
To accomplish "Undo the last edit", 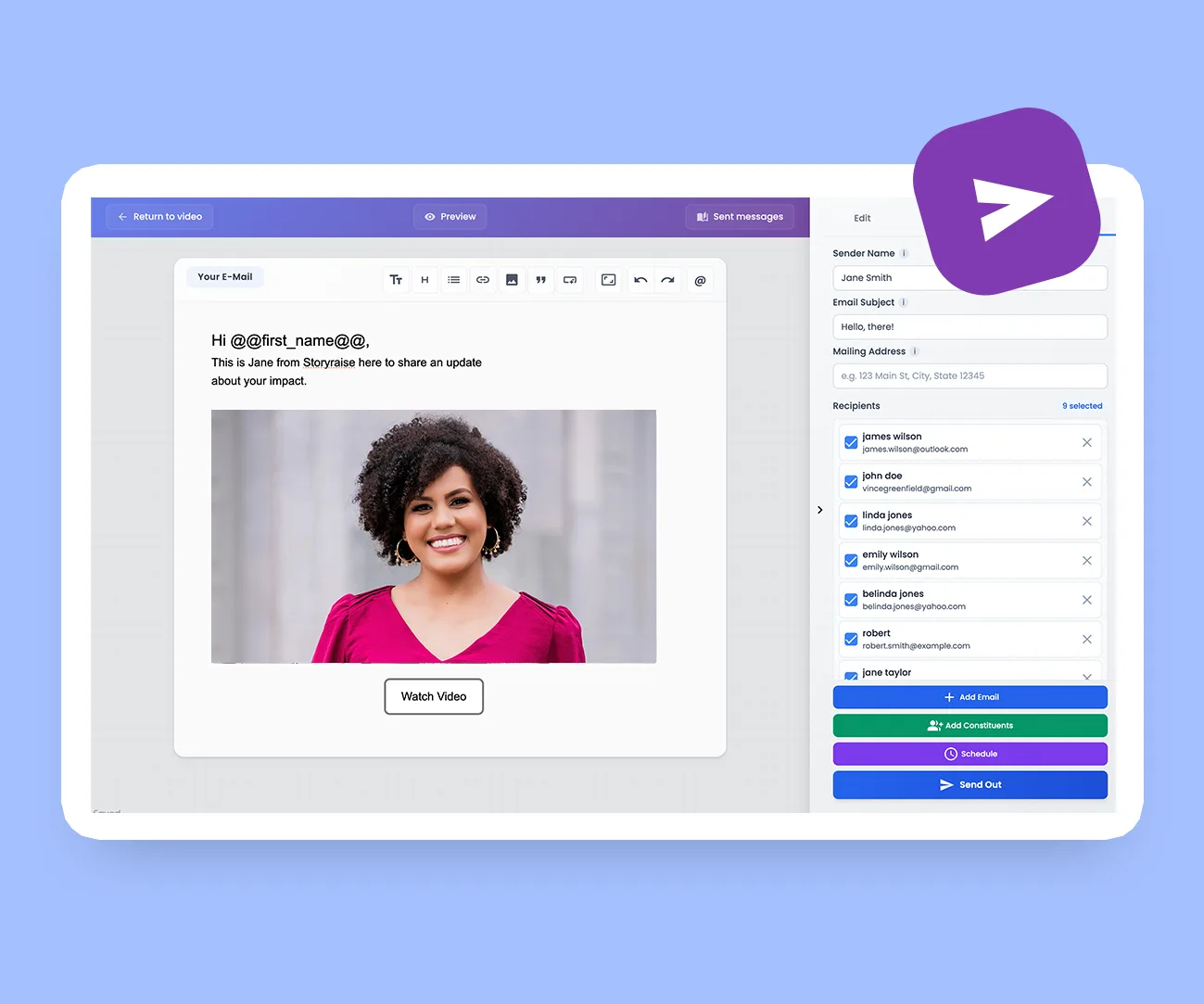I will [640, 280].
